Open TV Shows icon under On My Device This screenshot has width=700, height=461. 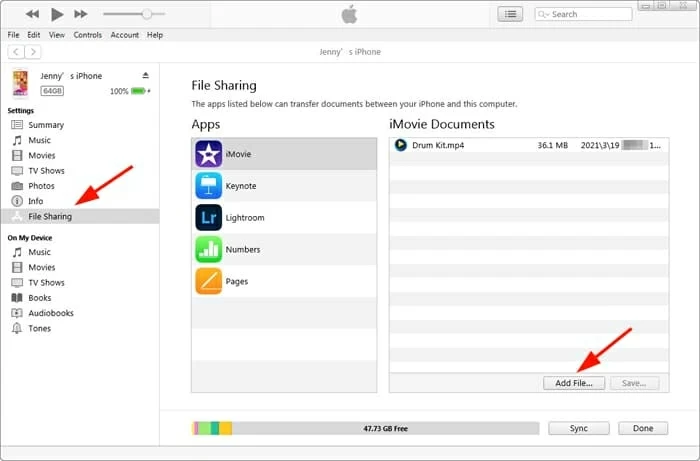(17, 283)
